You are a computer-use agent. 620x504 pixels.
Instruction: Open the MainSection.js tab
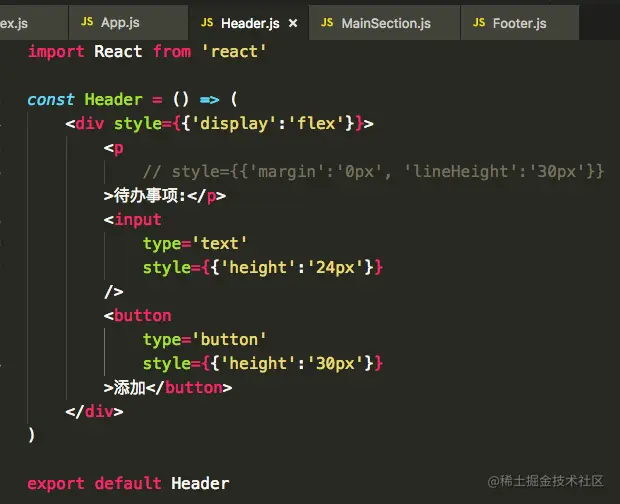coord(384,23)
